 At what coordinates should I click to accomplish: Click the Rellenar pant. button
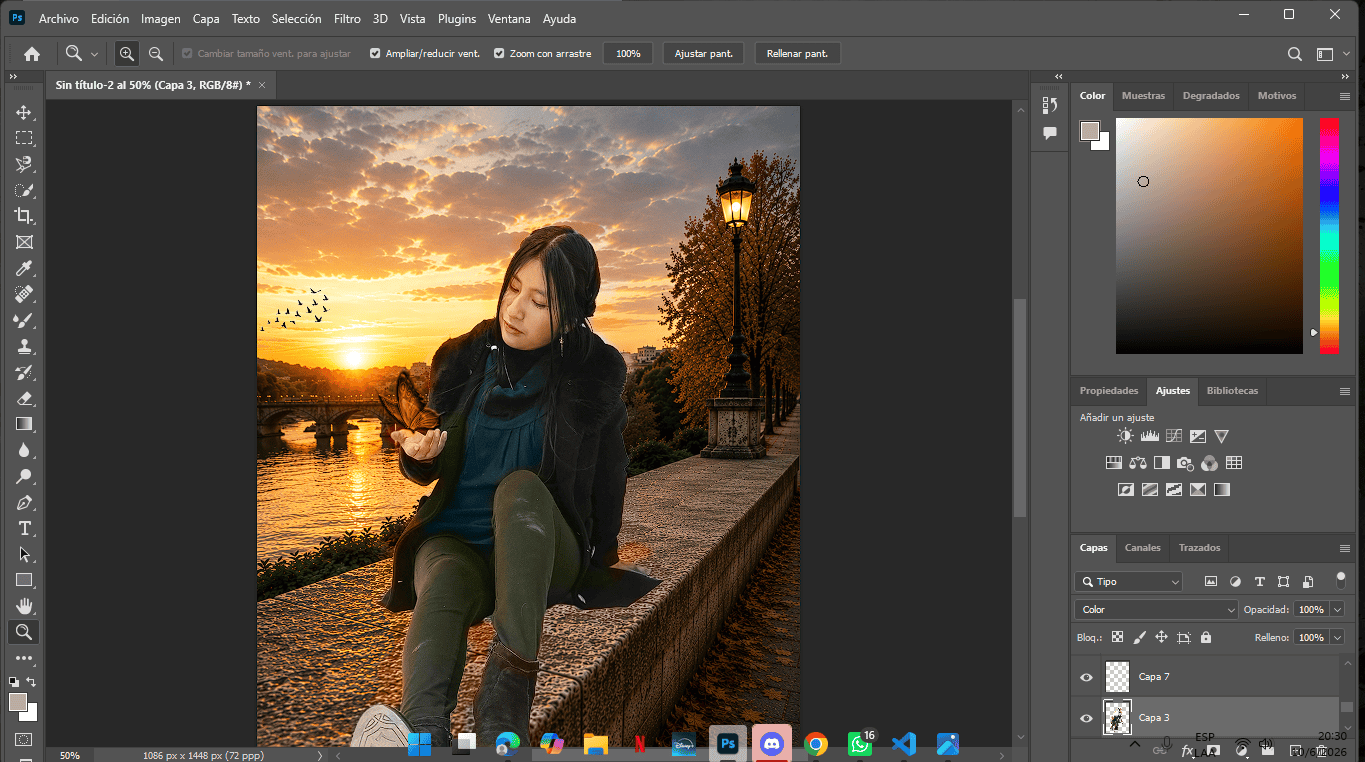point(797,54)
